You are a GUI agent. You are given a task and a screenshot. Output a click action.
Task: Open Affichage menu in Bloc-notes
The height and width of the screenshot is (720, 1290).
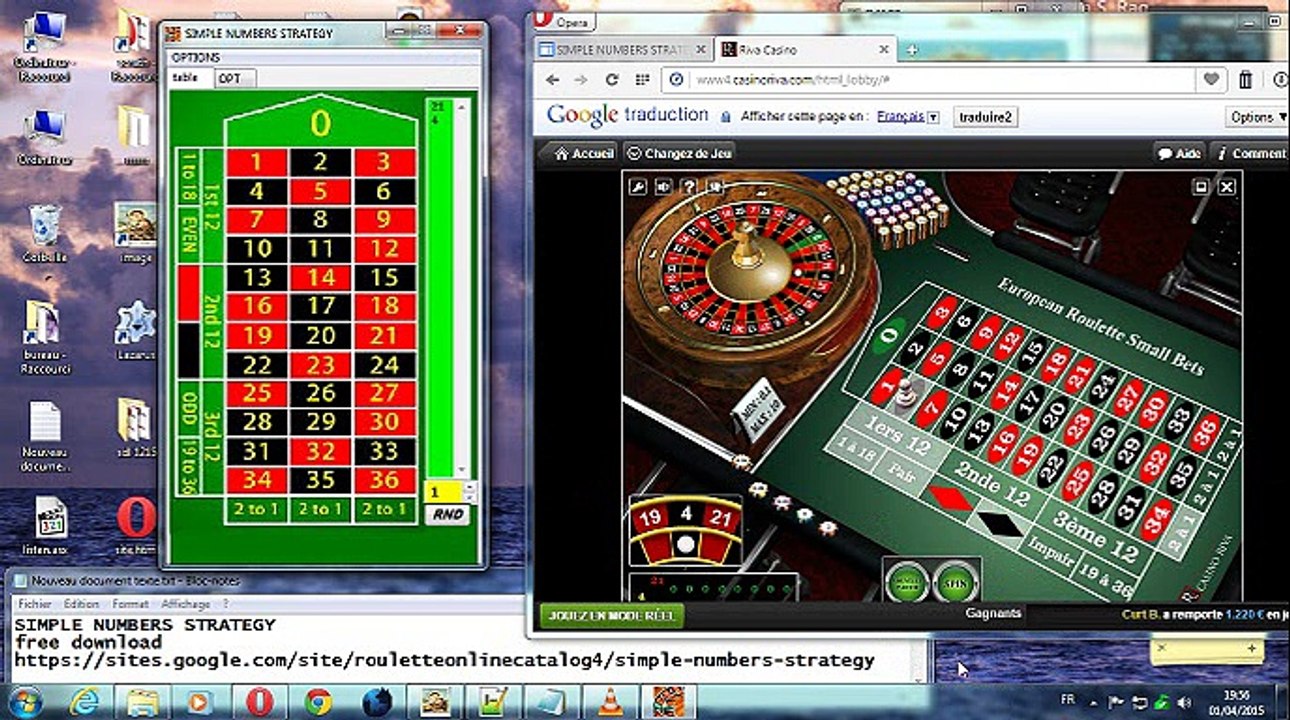[186, 604]
